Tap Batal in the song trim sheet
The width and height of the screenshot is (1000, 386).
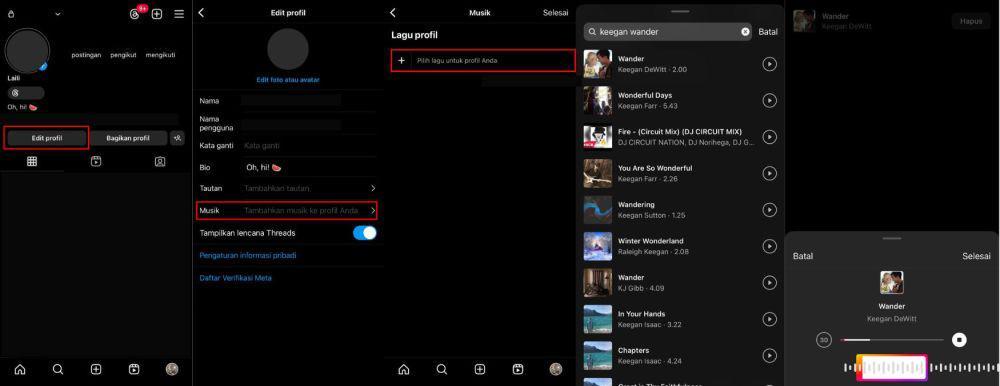pyautogui.click(x=803, y=256)
